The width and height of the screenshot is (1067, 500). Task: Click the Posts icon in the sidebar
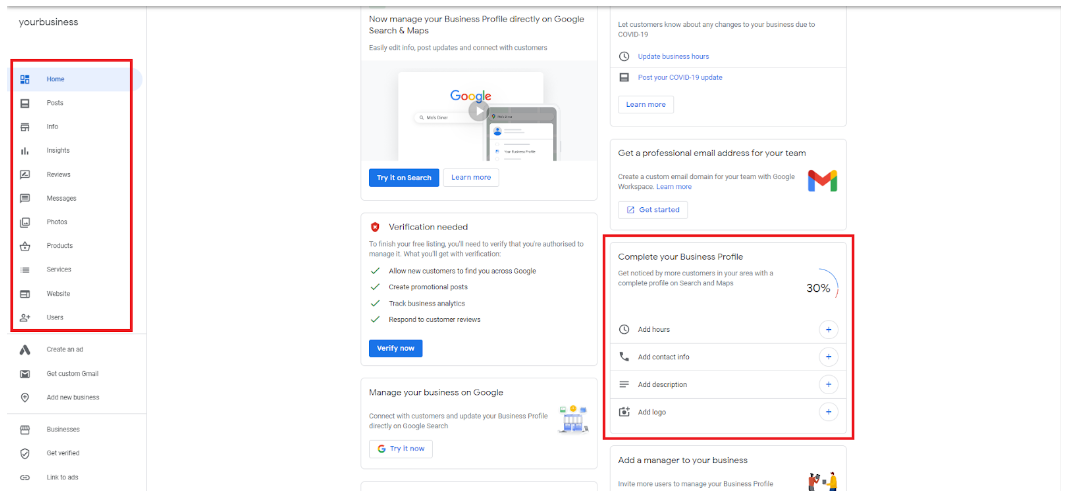pos(25,103)
